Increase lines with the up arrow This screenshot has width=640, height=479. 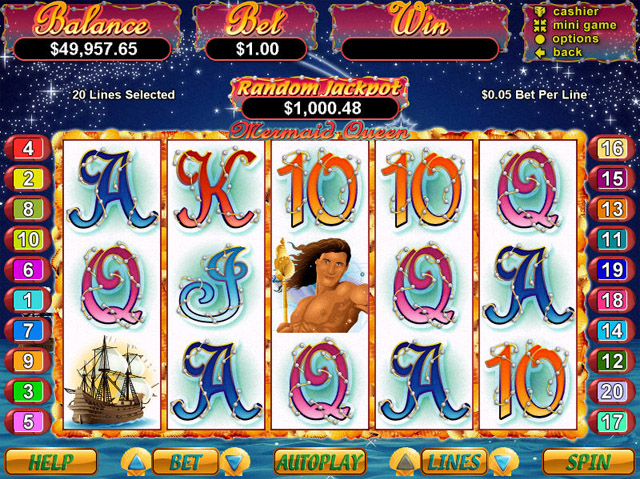(x=404, y=462)
